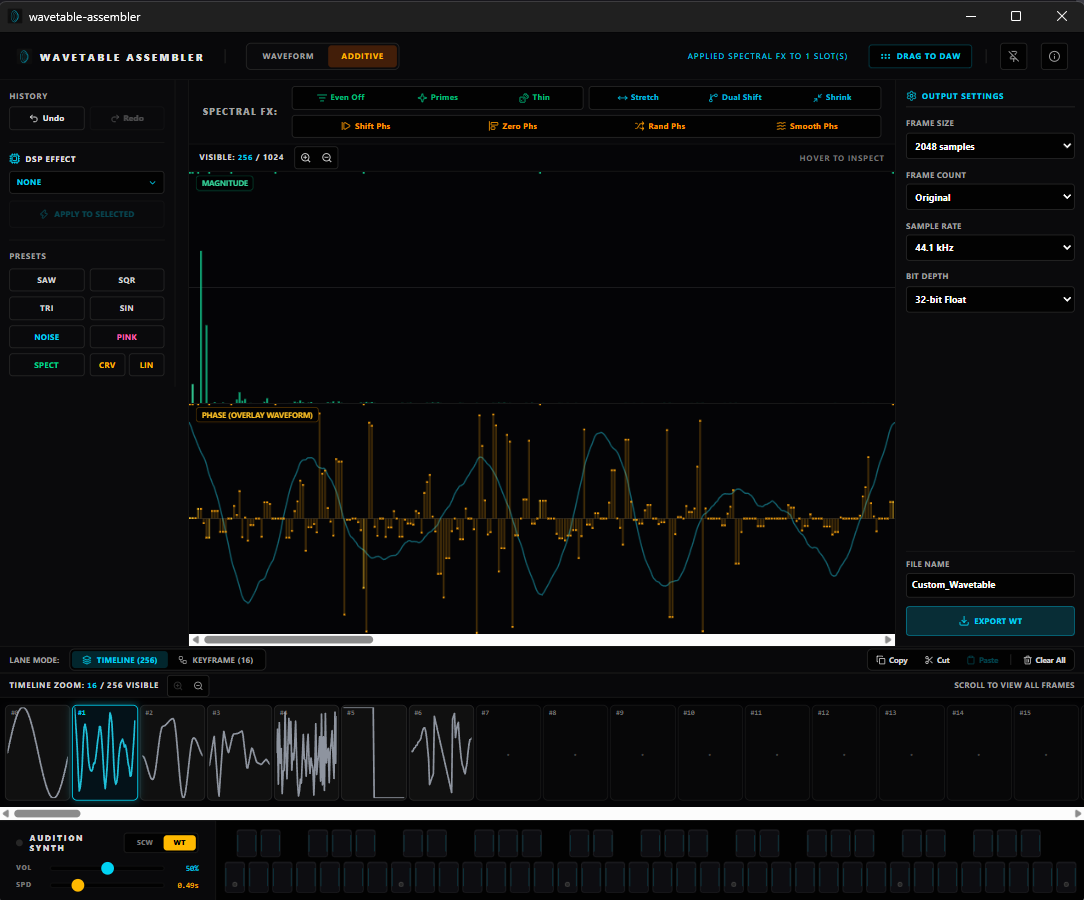Select Timeline (256) lane mode
Viewport: 1084px width, 900px height.
tap(120, 660)
